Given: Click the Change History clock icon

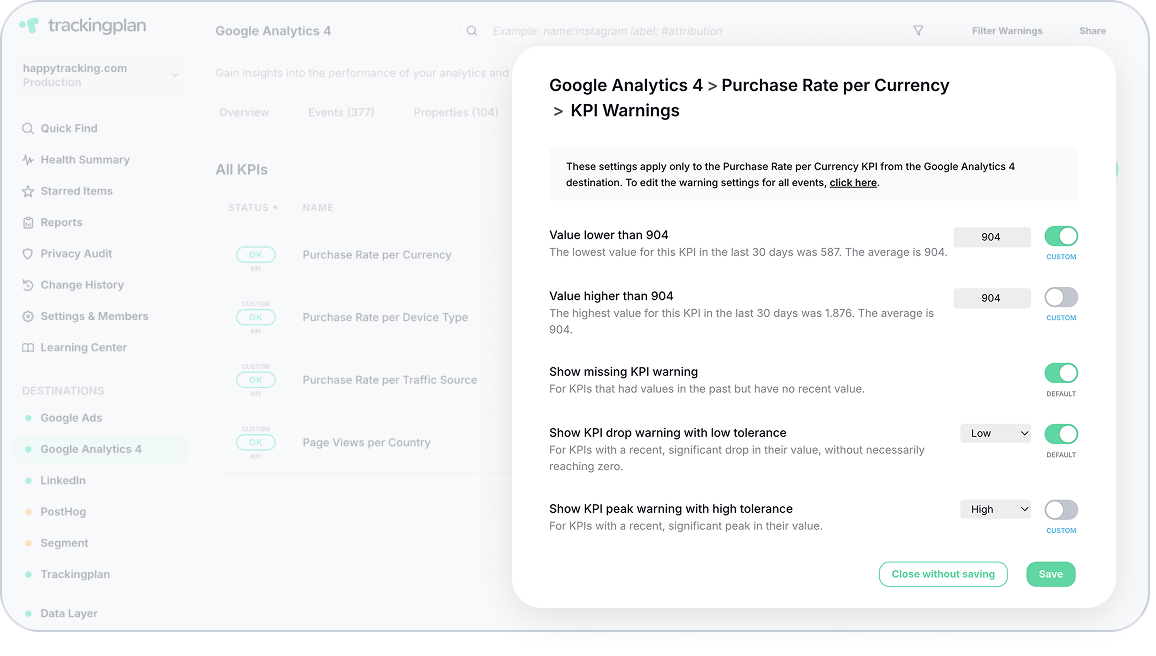Looking at the screenshot, I should [28, 285].
